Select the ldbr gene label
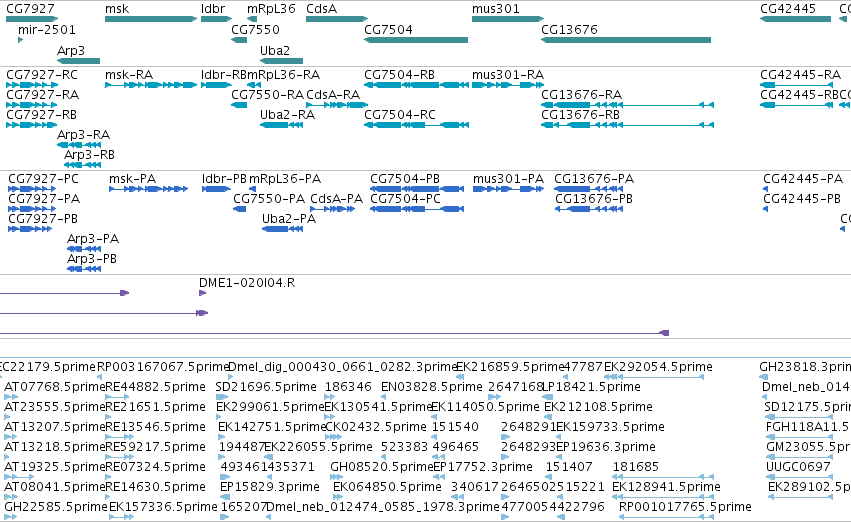Image resolution: width=851 pixels, height=522 pixels. 213,9
